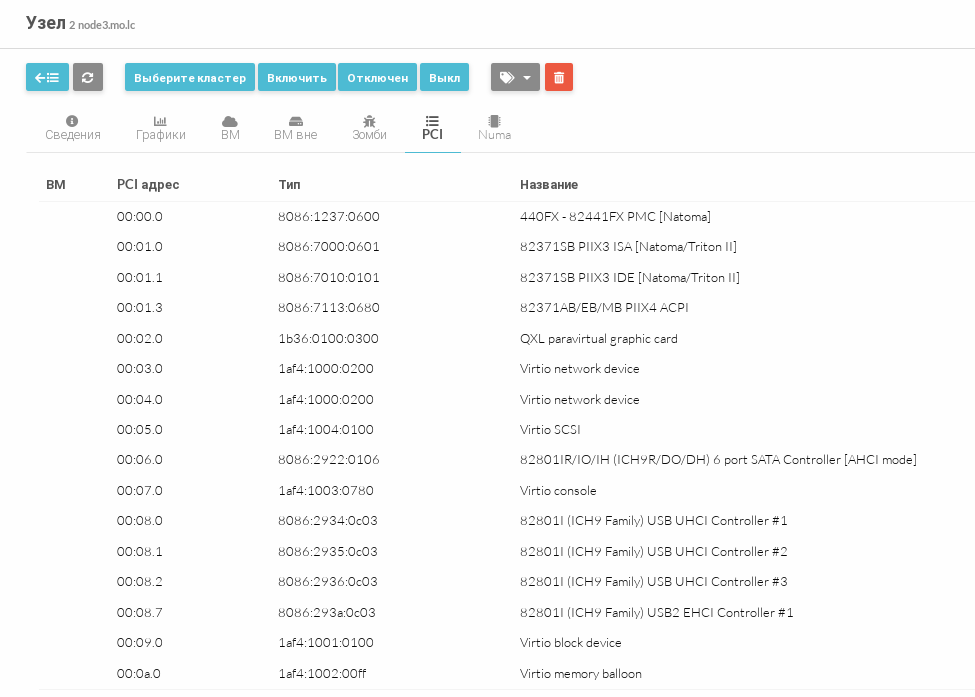Open the 'ВМ' cloud tab
975x697 pixels.
pyautogui.click(x=230, y=128)
